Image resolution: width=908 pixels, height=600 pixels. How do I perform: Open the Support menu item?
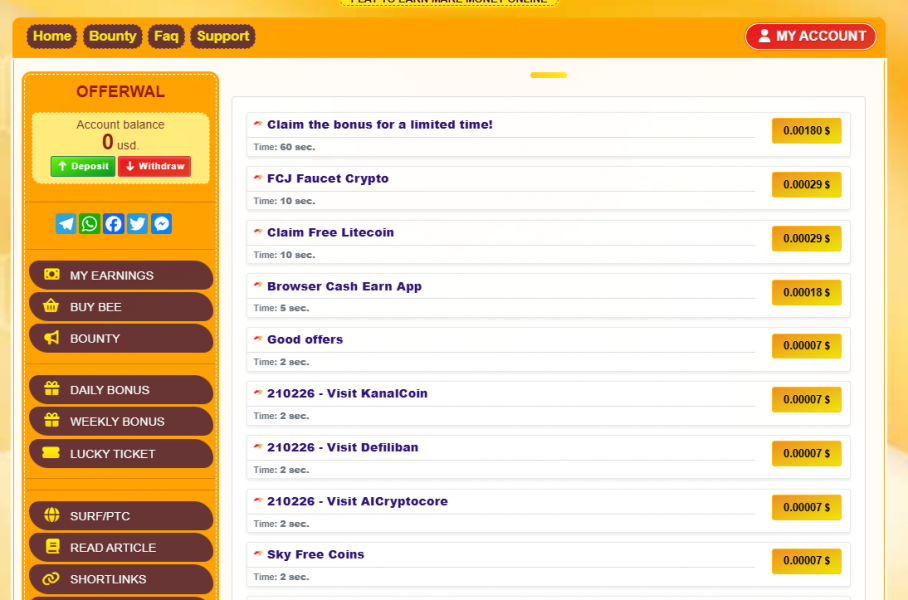coord(223,36)
